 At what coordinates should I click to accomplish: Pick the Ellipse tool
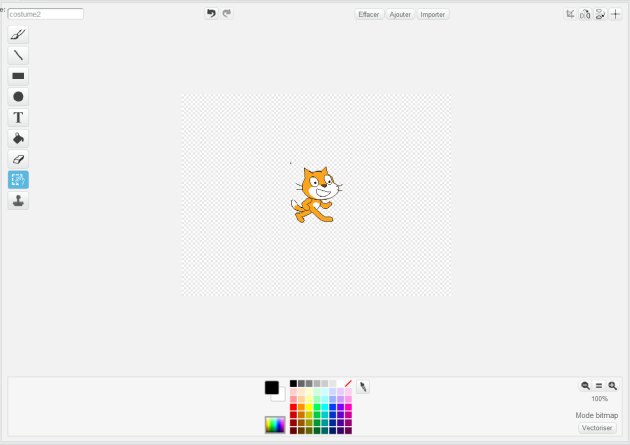coord(18,97)
